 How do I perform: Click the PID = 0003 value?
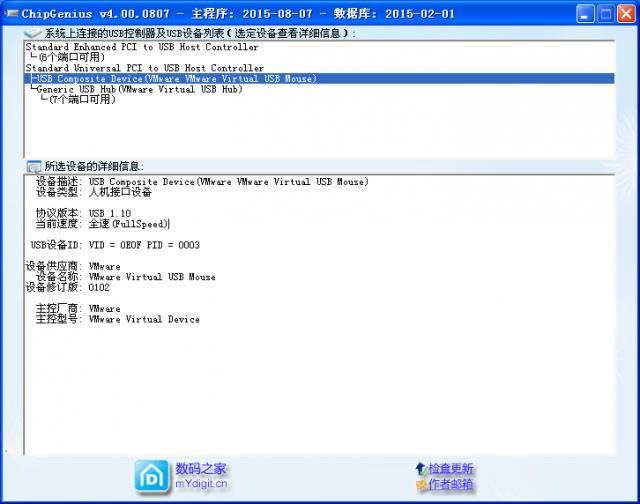pos(173,245)
